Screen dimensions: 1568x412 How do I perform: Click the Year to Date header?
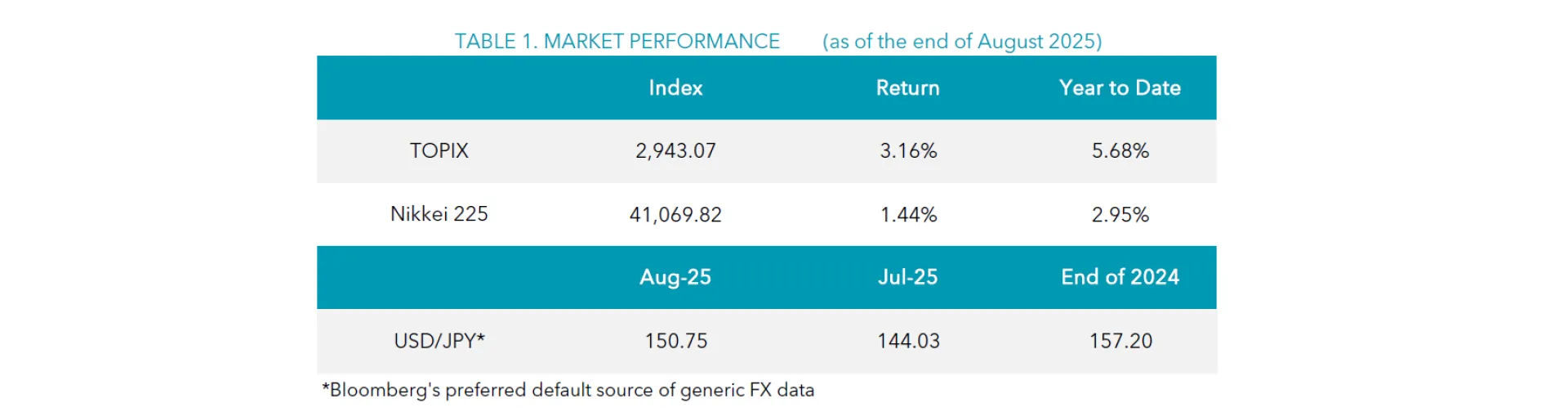1120,88
